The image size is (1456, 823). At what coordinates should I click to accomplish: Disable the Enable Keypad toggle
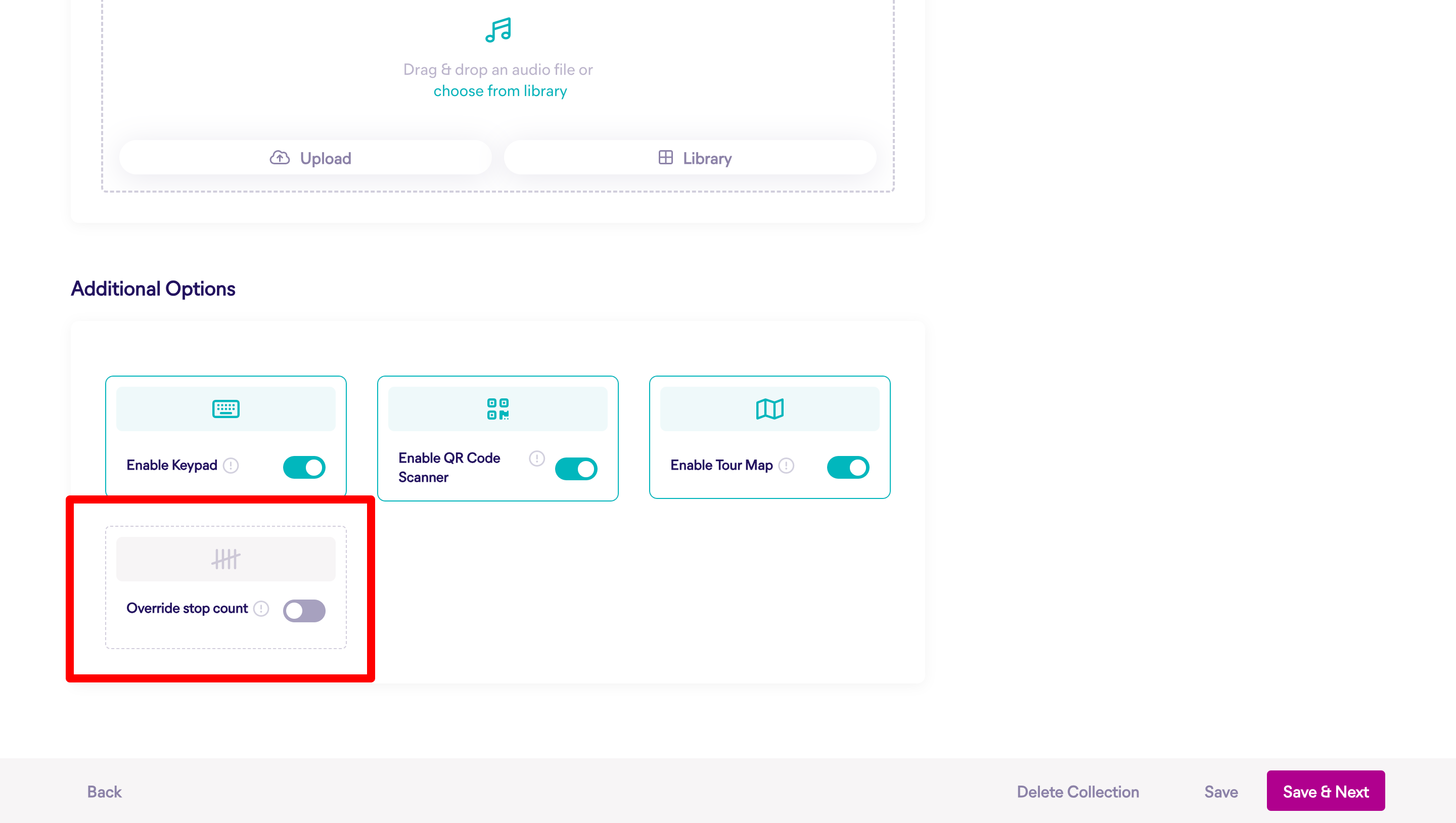pyautogui.click(x=304, y=468)
